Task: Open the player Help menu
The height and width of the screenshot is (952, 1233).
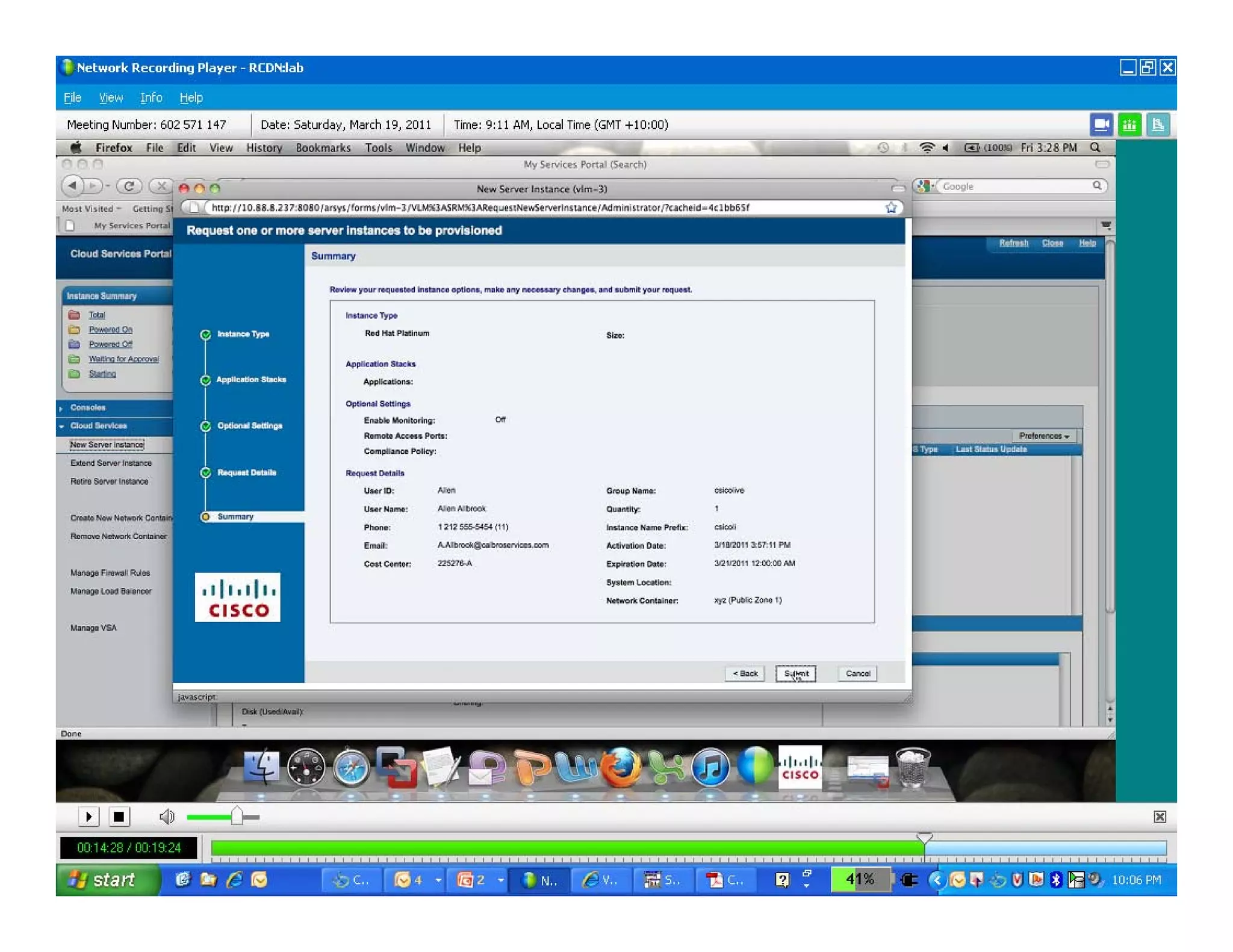Action: 191,97
